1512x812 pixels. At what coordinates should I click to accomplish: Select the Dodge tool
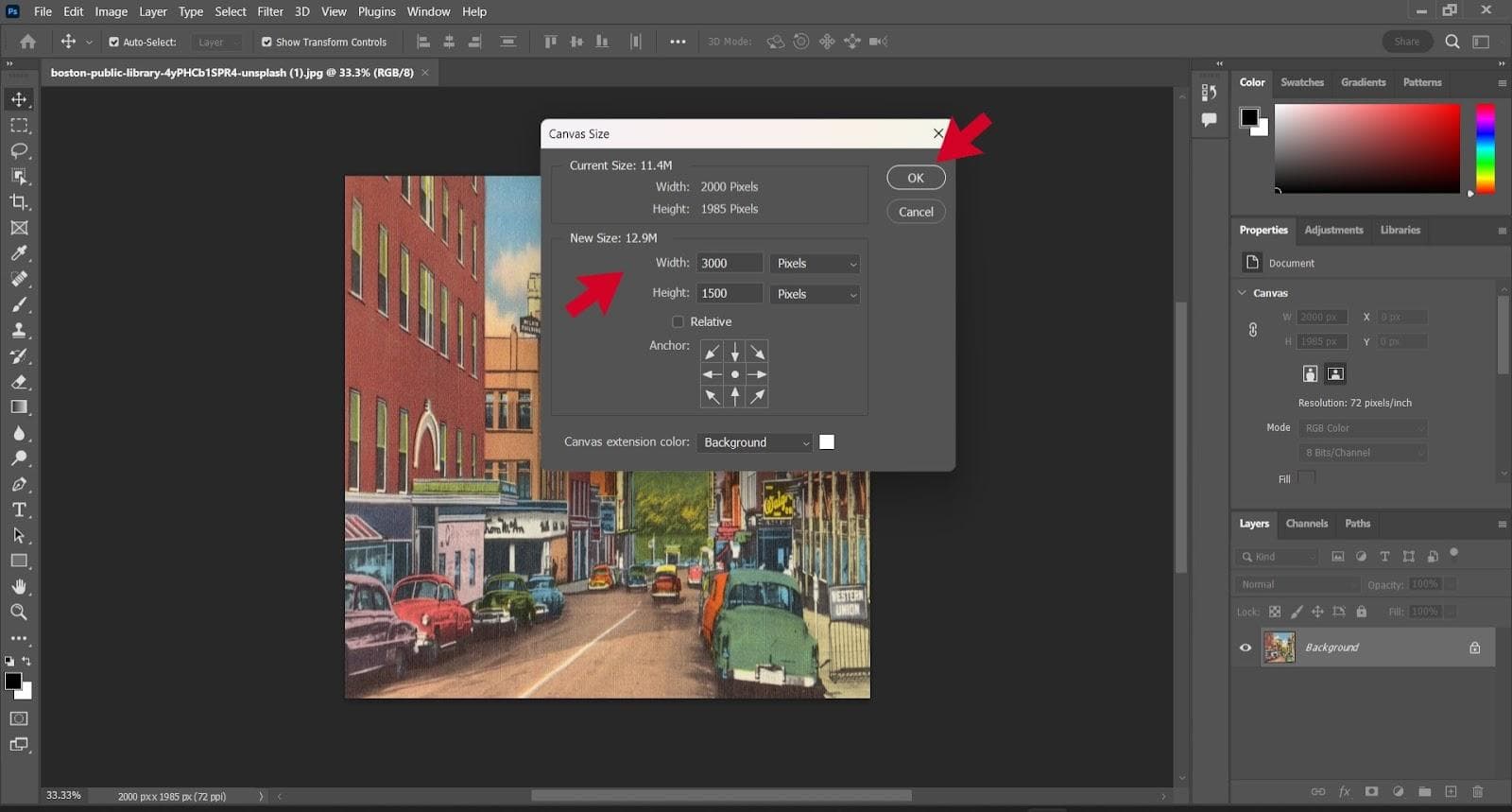coord(19,458)
